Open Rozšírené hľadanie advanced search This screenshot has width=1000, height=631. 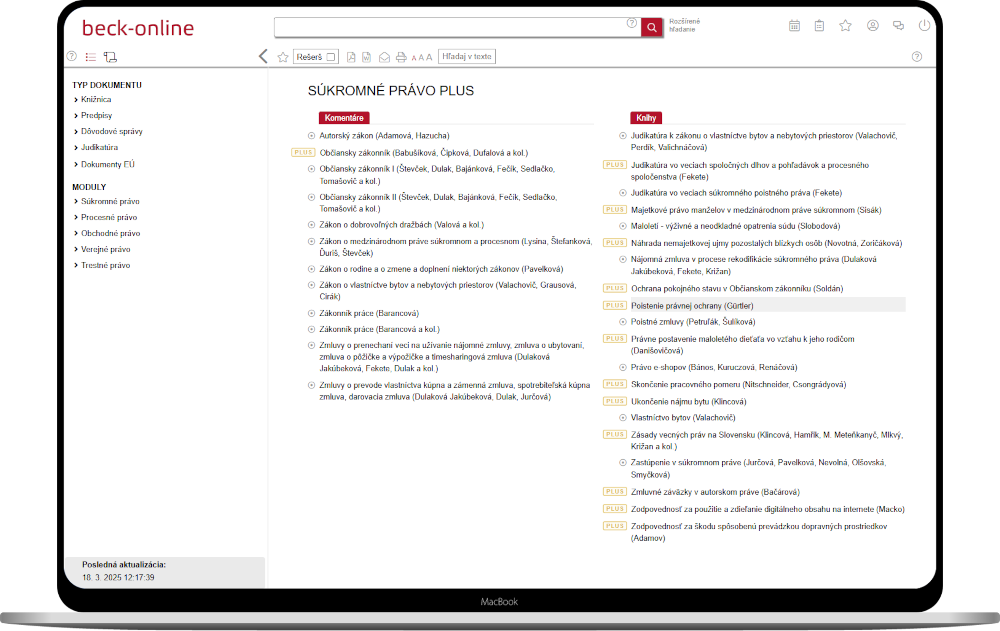point(684,26)
